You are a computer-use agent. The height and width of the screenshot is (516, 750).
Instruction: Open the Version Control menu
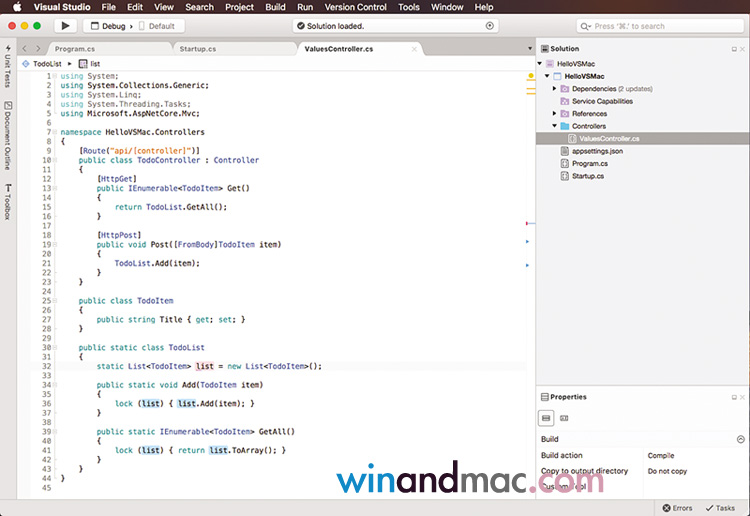[355, 7]
